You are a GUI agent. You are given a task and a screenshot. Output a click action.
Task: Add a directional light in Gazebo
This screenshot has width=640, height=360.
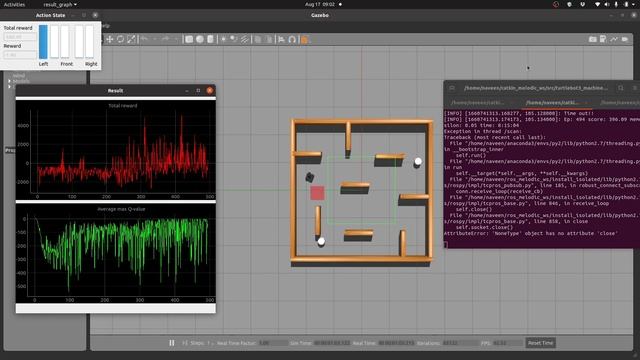click(244, 39)
